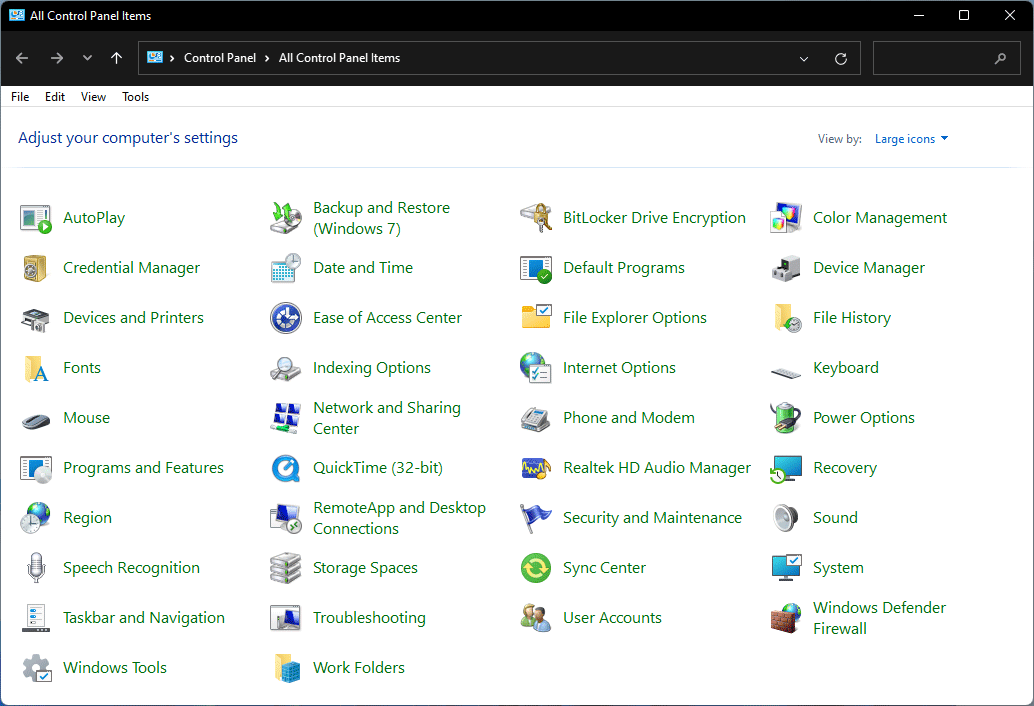Click the Sync Center green icon

(535, 568)
